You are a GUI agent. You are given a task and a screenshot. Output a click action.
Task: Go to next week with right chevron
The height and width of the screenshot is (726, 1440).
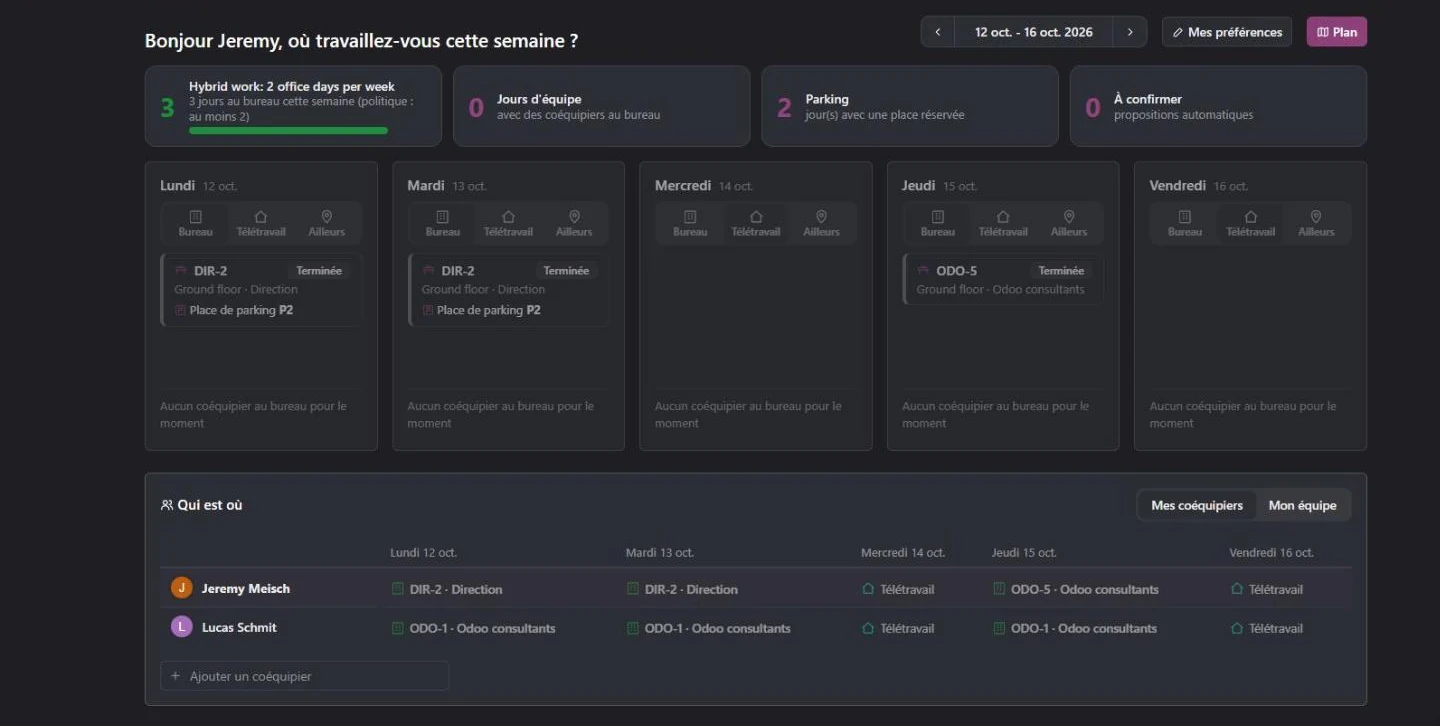pyautogui.click(x=1130, y=32)
